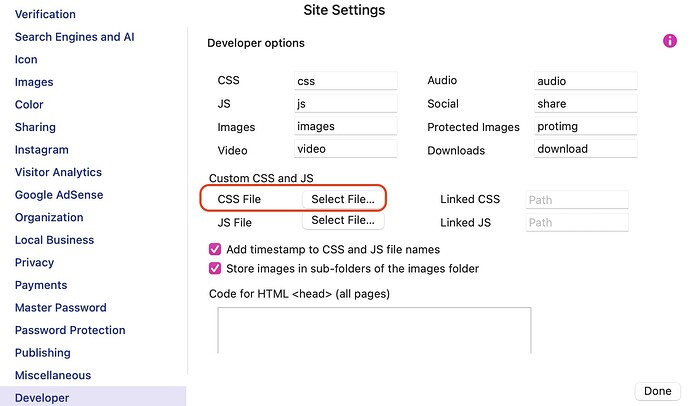
Task: Open the info icon for Developer options
Action: tap(669, 41)
